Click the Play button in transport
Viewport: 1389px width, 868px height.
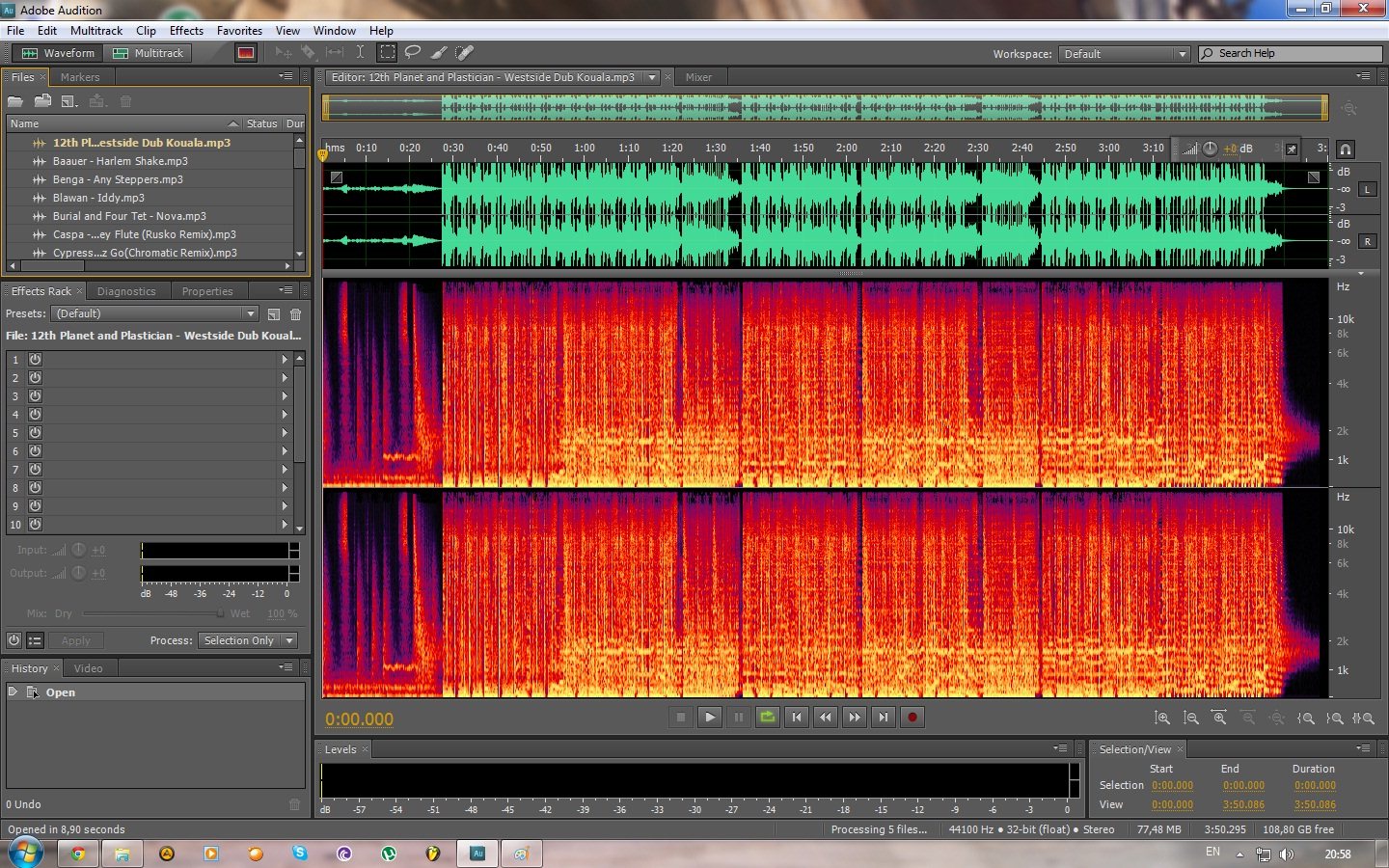tap(710, 717)
